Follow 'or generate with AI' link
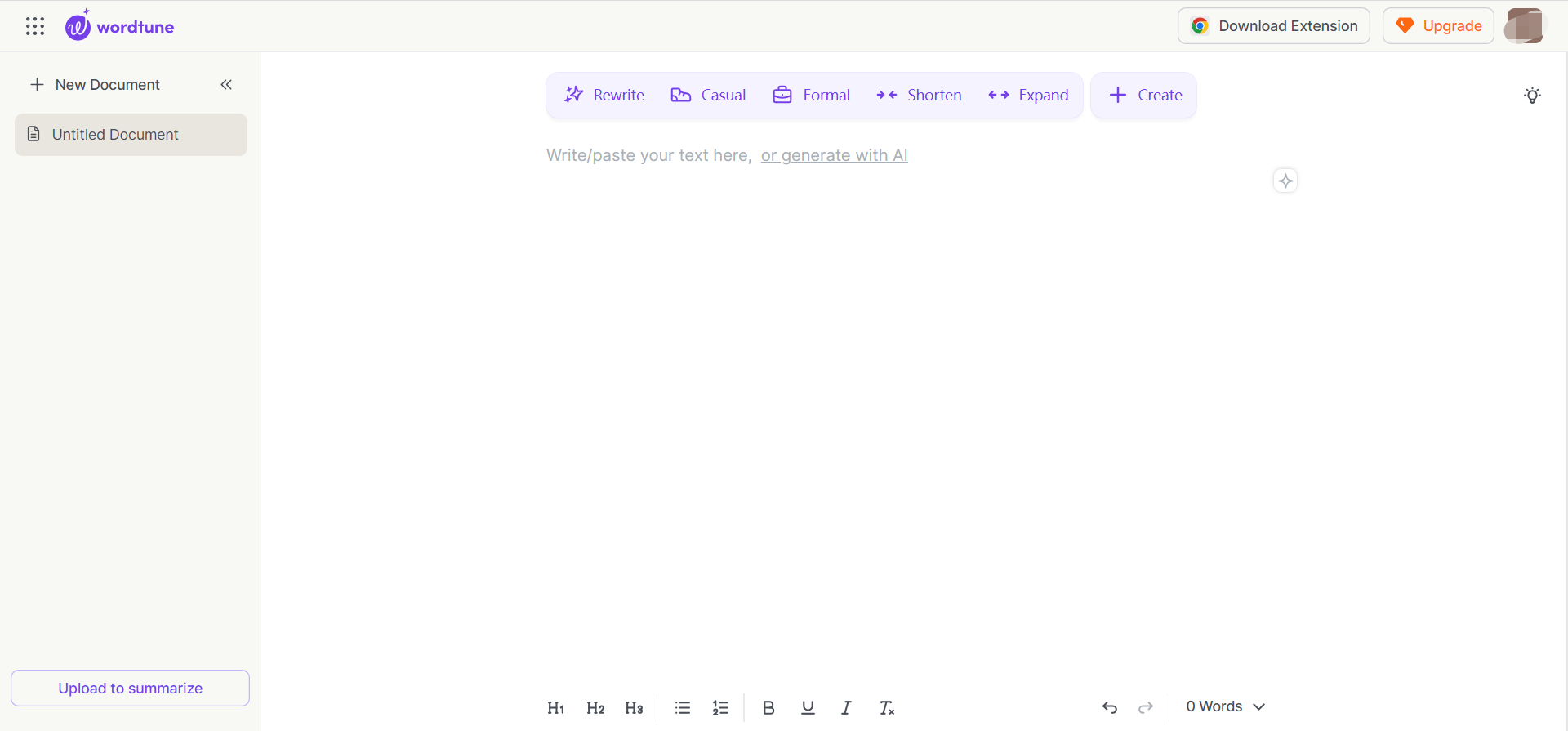Viewport: 1568px width, 731px height. point(834,155)
